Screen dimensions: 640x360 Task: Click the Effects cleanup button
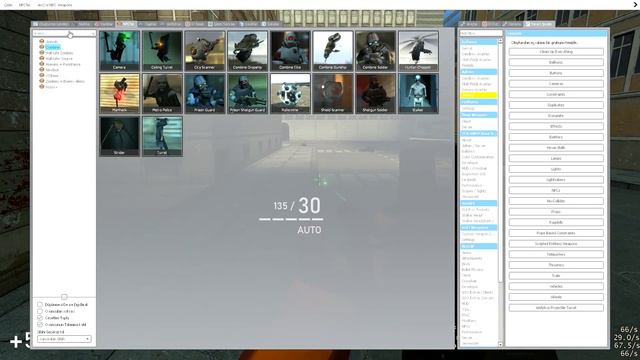556,127
